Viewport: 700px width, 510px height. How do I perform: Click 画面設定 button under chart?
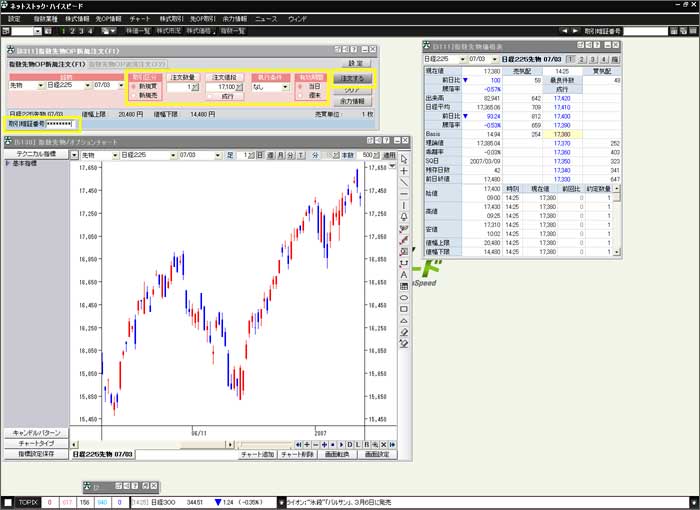(378, 455)
